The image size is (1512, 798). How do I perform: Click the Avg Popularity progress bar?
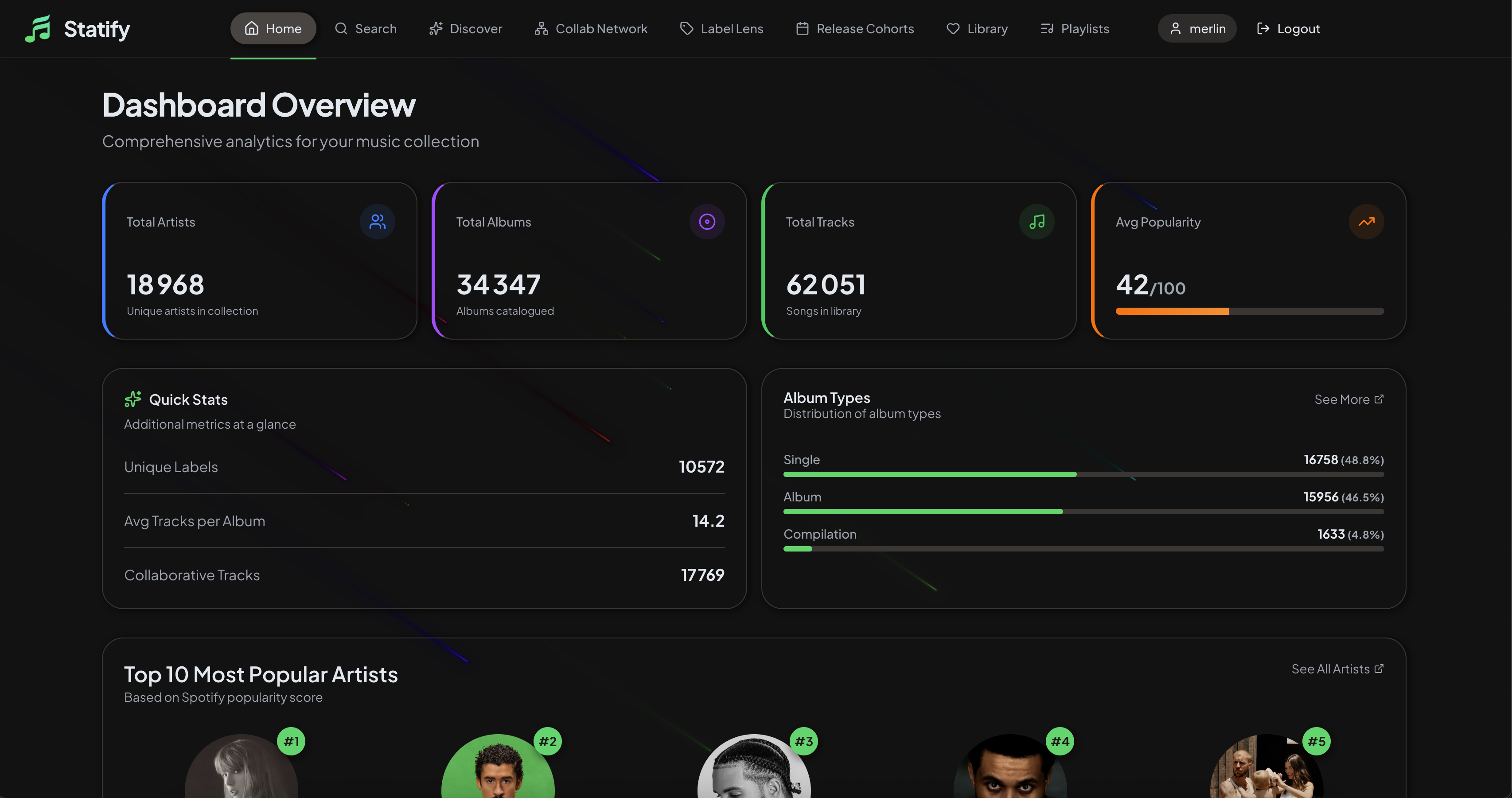1249,311
